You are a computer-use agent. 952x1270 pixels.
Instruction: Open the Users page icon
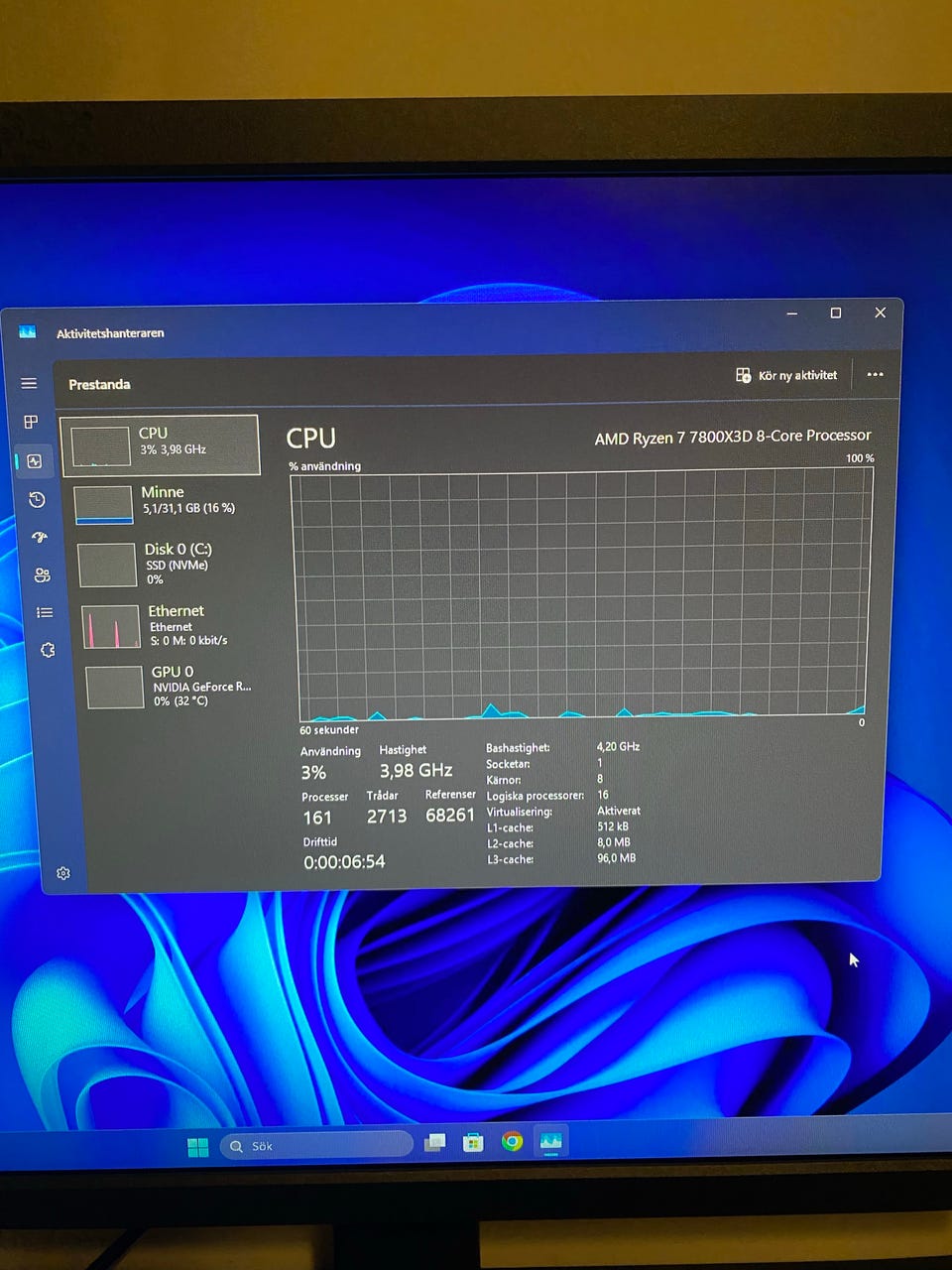click(42, 574)
